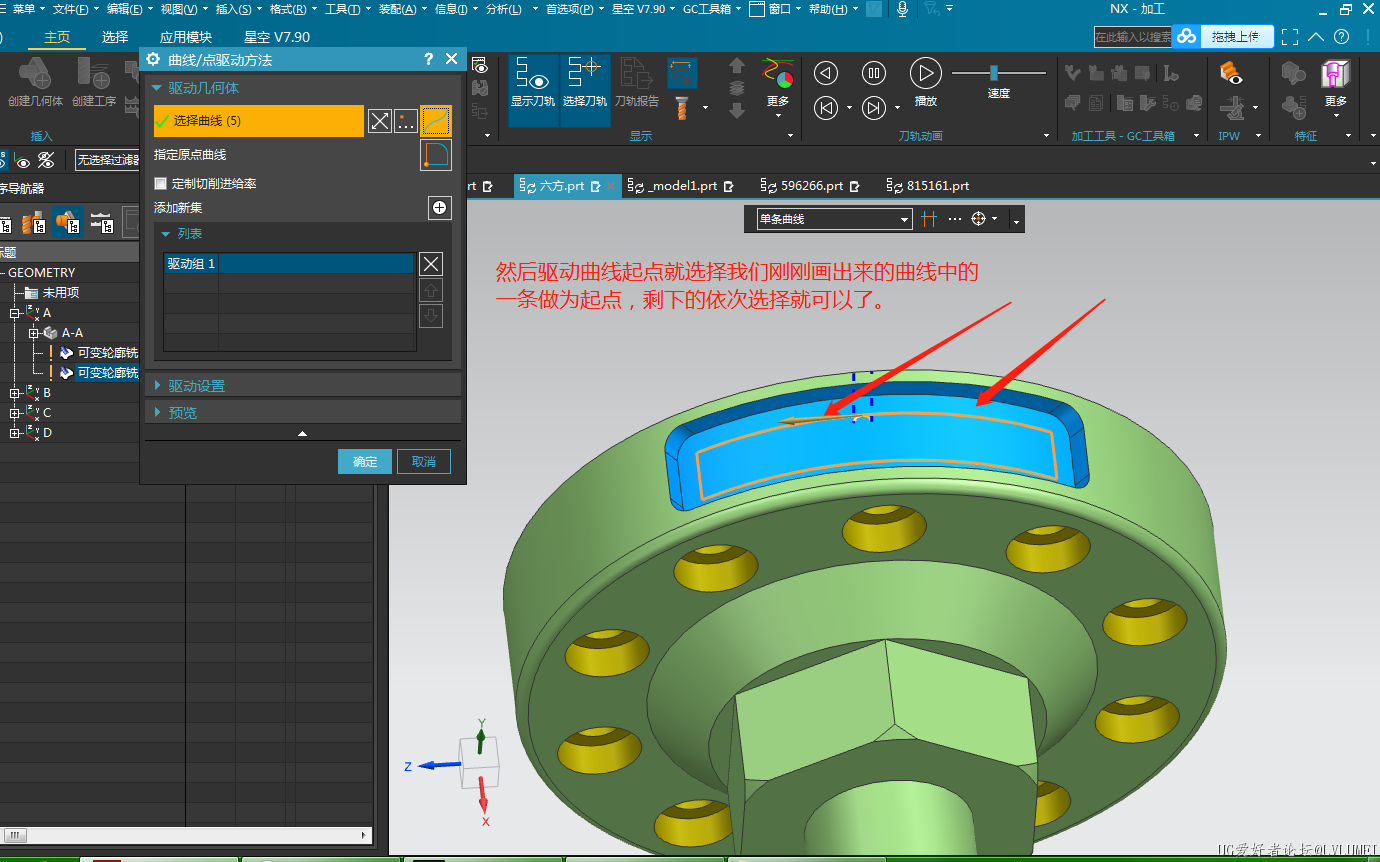This screenshot has height=862, width=1380.
Task: Expand node D in the geometry tree
Action: point(15,433)
